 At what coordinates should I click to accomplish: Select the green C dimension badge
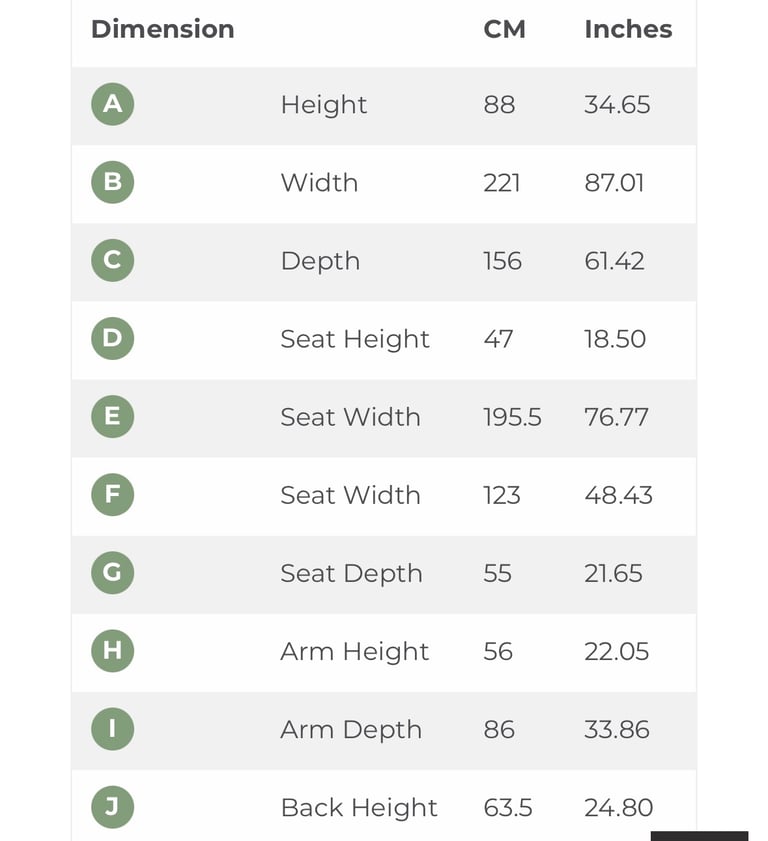click(x=113, y=261)
